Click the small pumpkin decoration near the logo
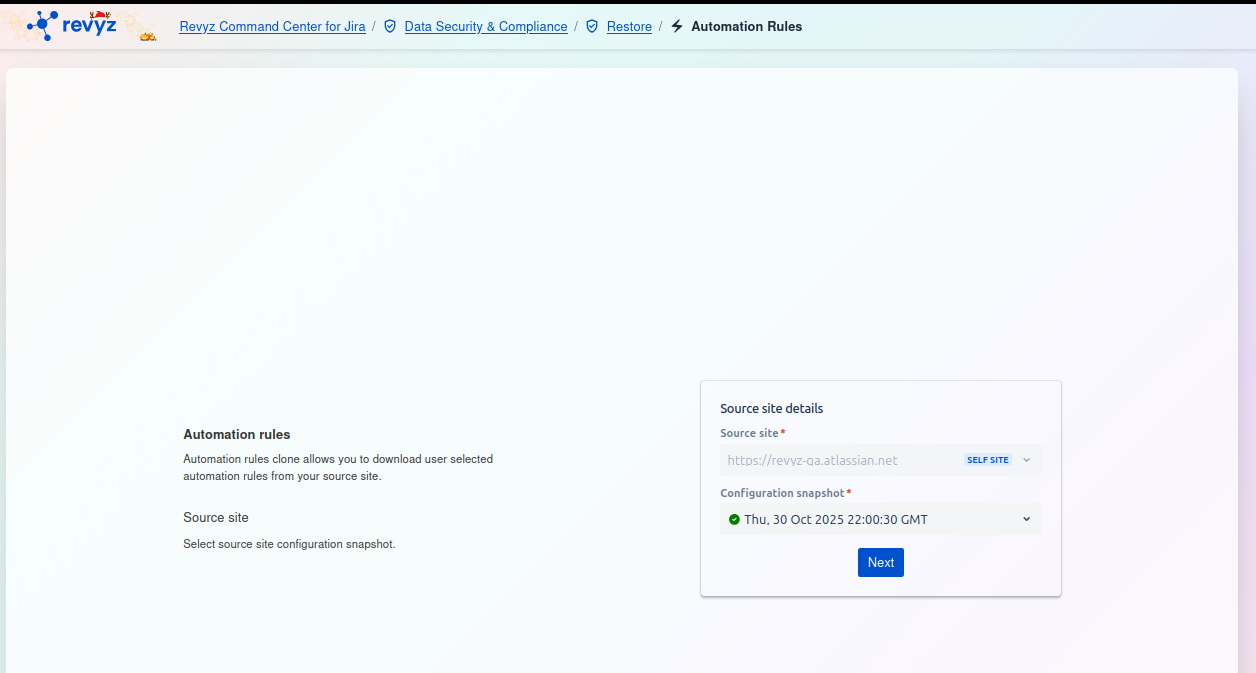This screenshot has height=673, width=1256. pos(148,37)
